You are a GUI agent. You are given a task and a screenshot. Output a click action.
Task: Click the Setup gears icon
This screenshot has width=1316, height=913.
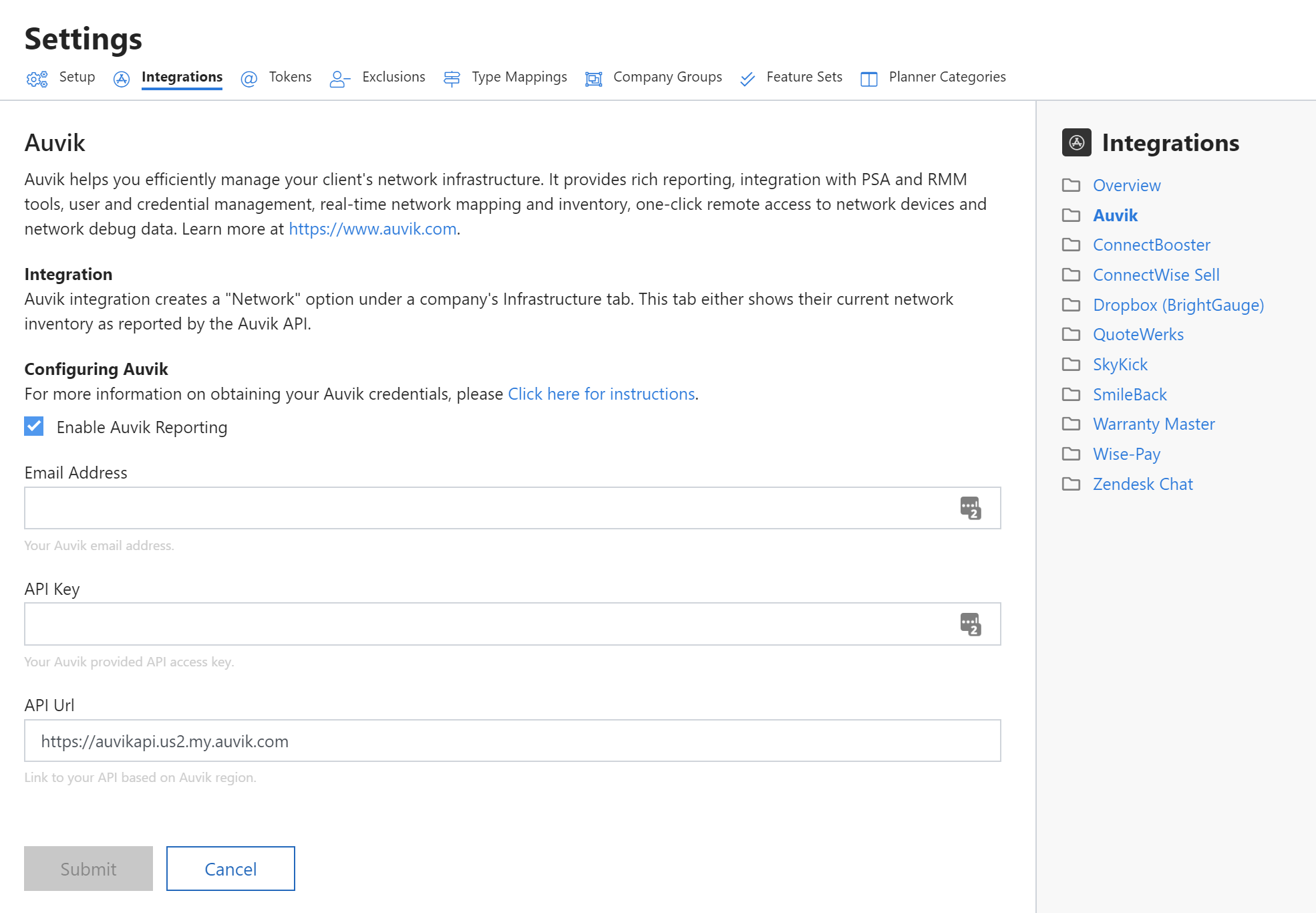click(37, 79)
